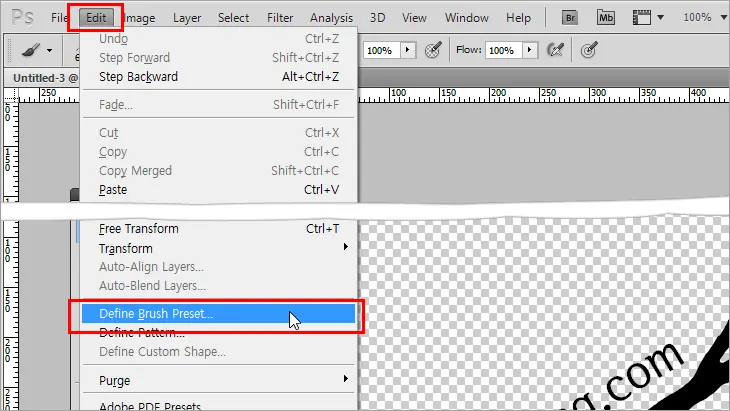Choose Paste from the Edit menu
This screenshot has height=411, width=730.
(x=113, y=190)
